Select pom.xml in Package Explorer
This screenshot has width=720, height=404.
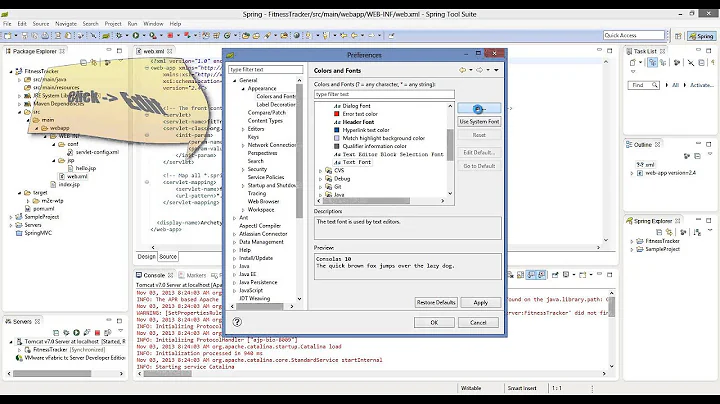[43, 208]
